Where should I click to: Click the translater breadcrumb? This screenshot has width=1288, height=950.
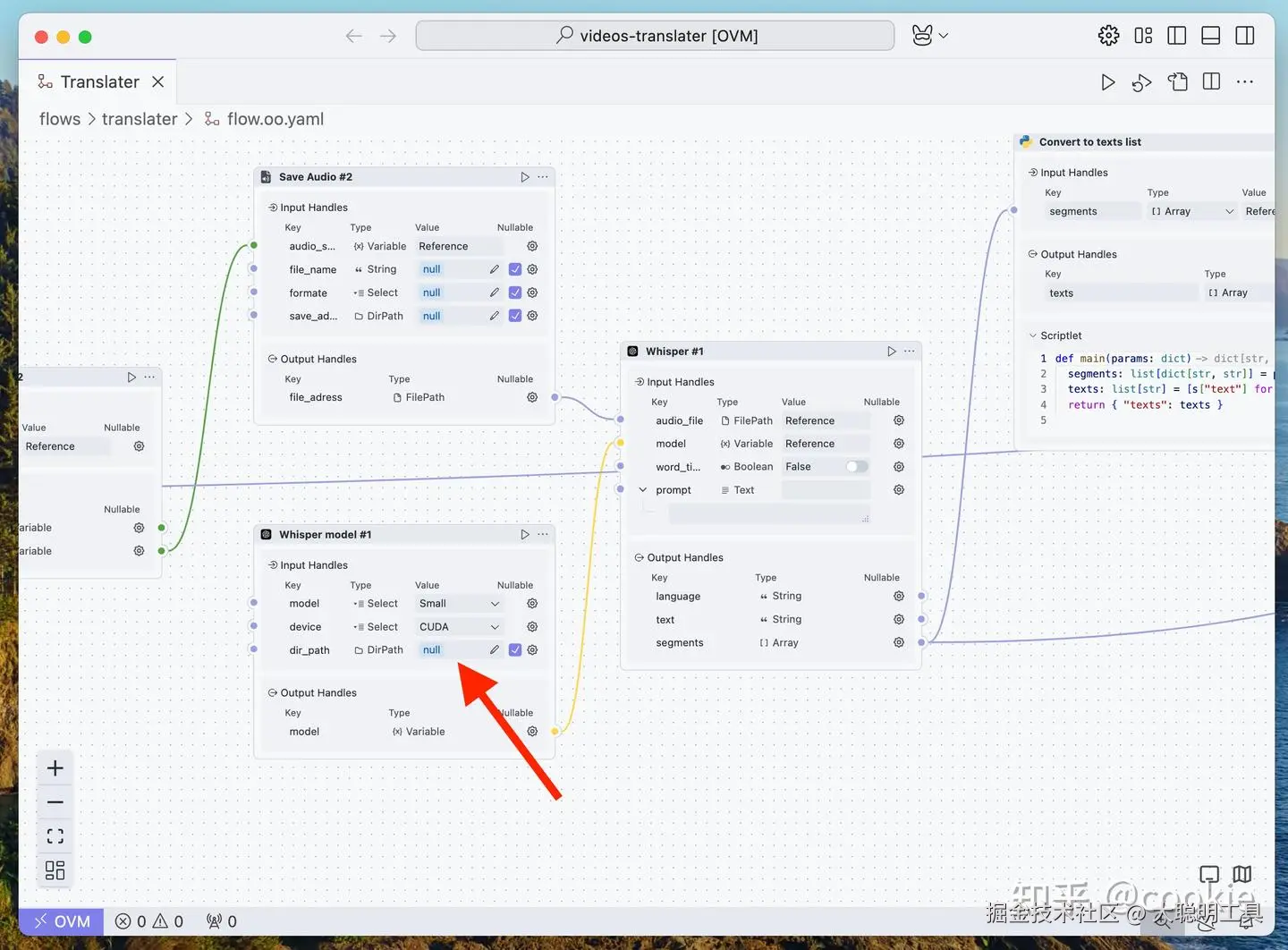click(140, 119)
